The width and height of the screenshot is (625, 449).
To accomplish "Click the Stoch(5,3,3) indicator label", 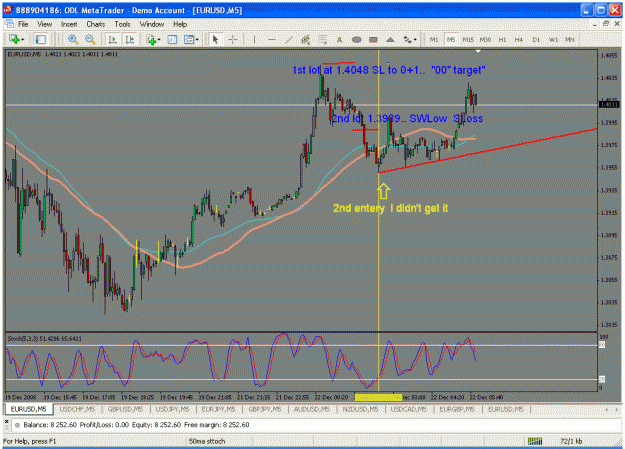I will [44, 339].
